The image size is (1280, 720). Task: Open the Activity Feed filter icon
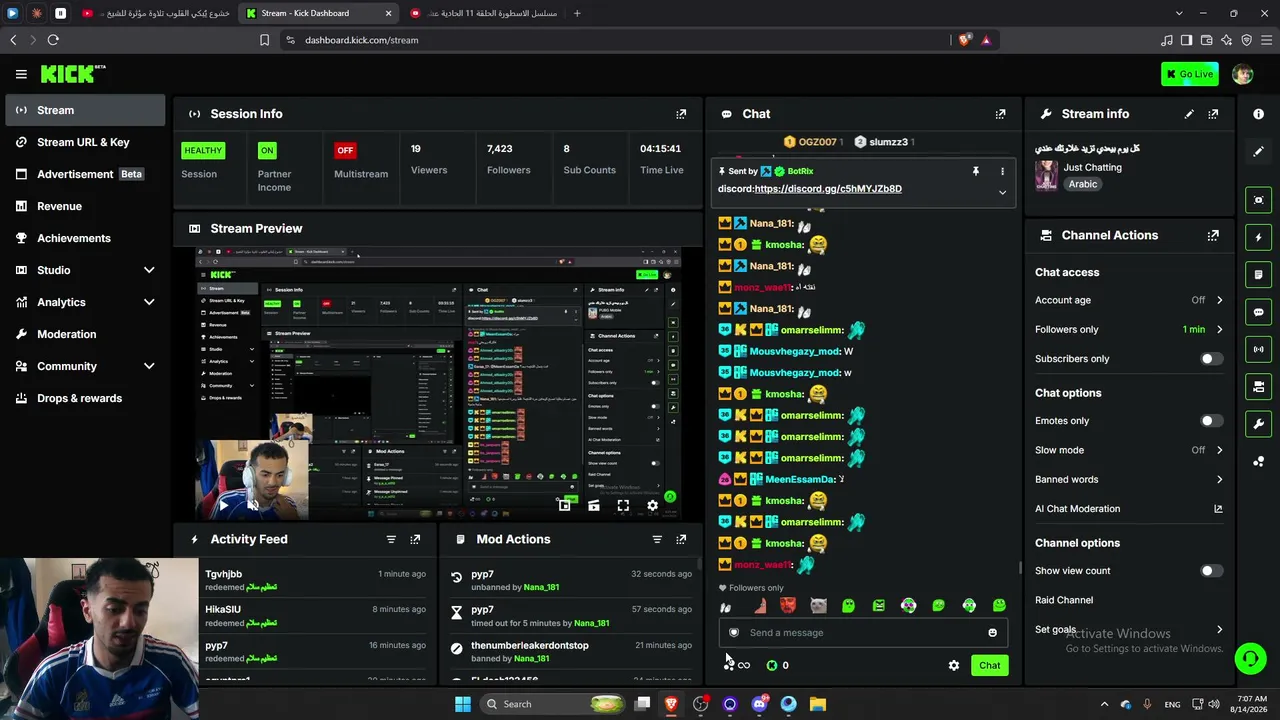[x=391, y=539]
